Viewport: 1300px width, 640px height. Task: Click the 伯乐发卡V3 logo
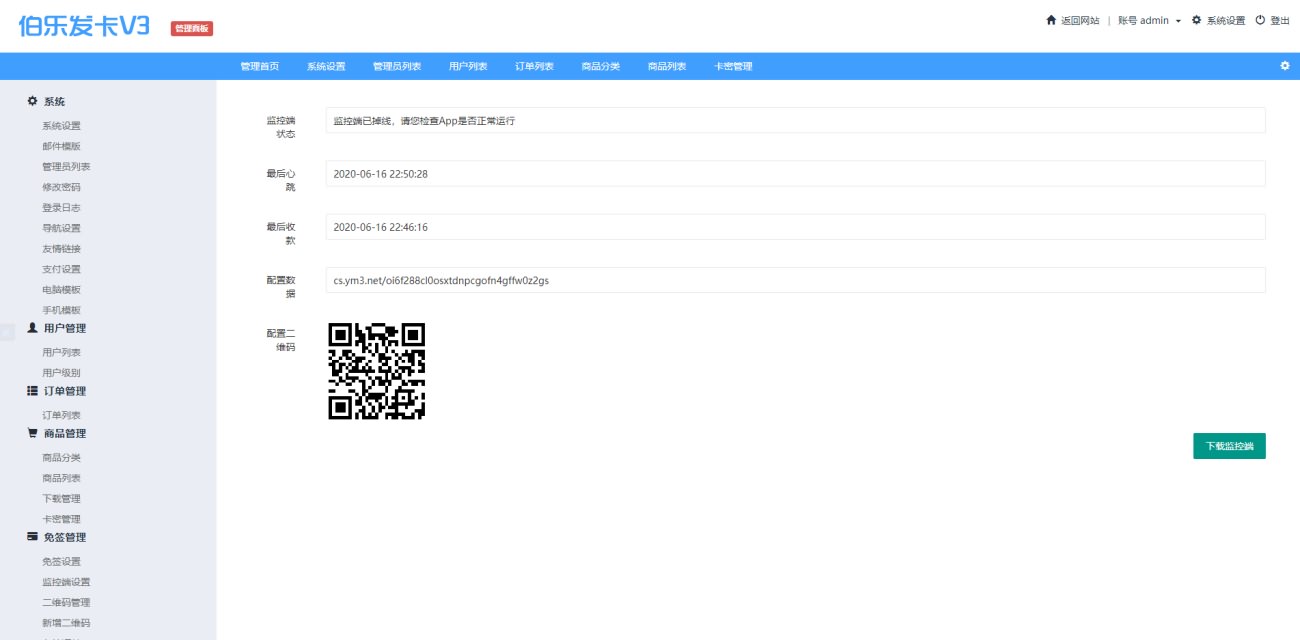pos(84,27)
